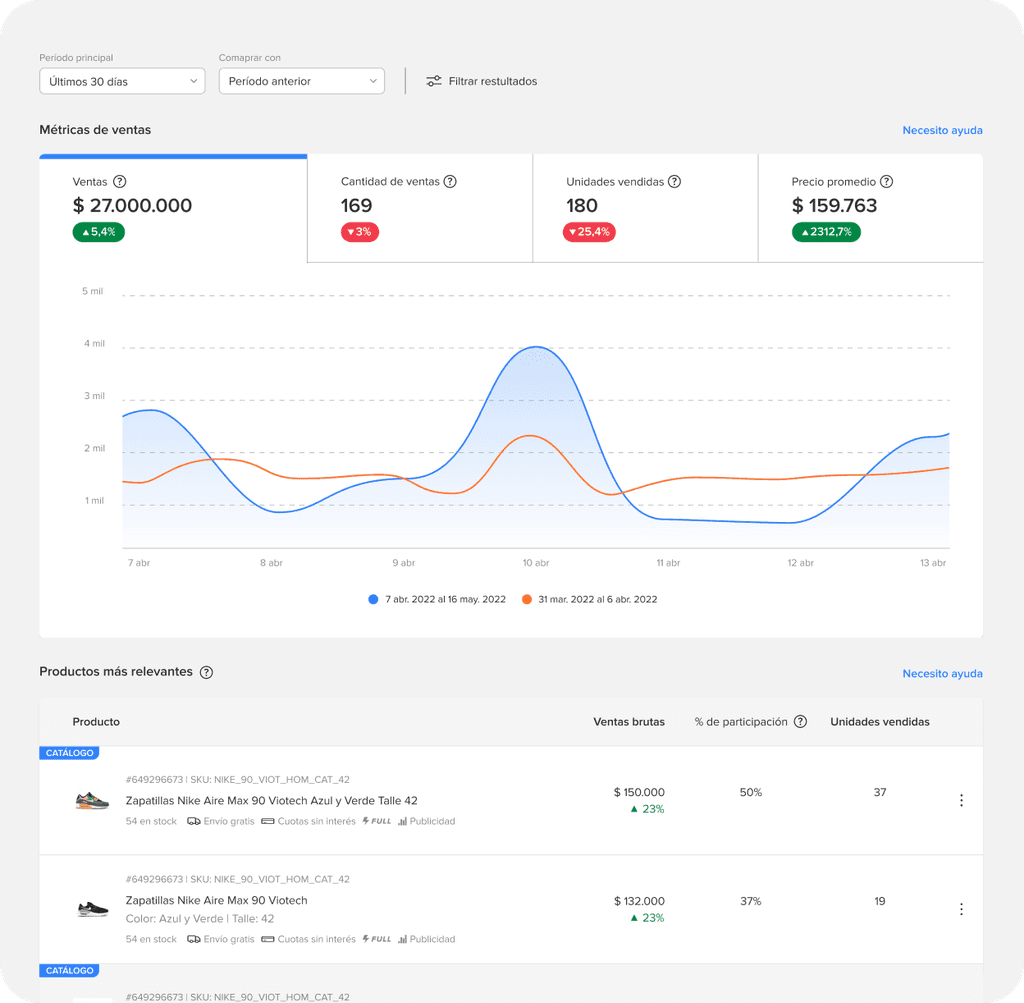This screenshot has width=1024, height=1003.
Task: Click the FULL lightning icon in second product
Action: [x=366, y=938]
